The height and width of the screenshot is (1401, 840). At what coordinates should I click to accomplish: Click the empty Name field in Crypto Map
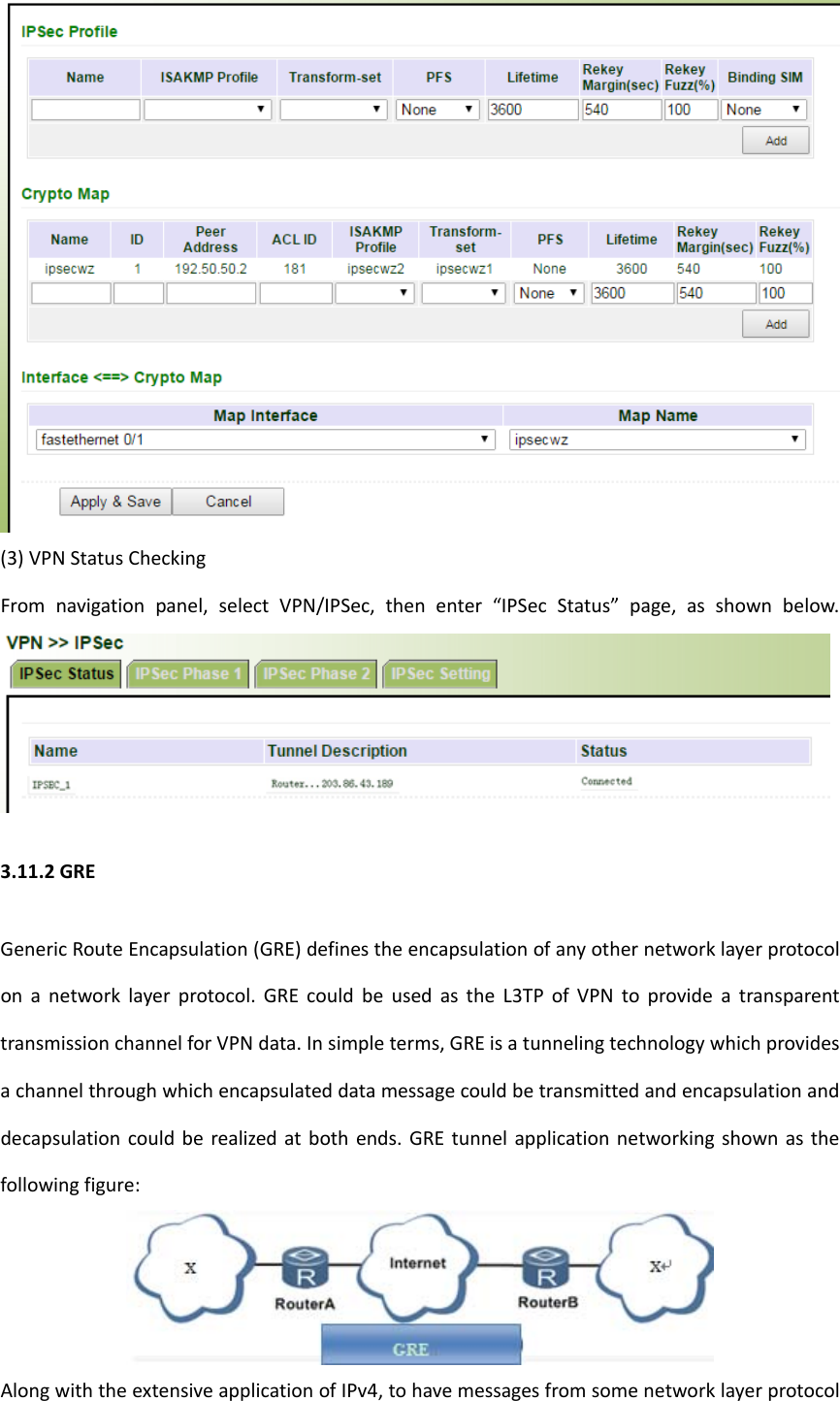point(70,293)
